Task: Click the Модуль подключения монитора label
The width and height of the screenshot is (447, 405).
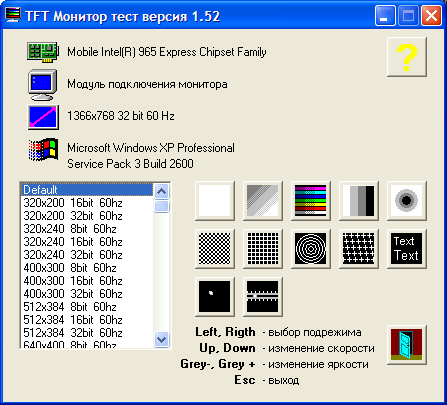Action: (x=147, y=84)
